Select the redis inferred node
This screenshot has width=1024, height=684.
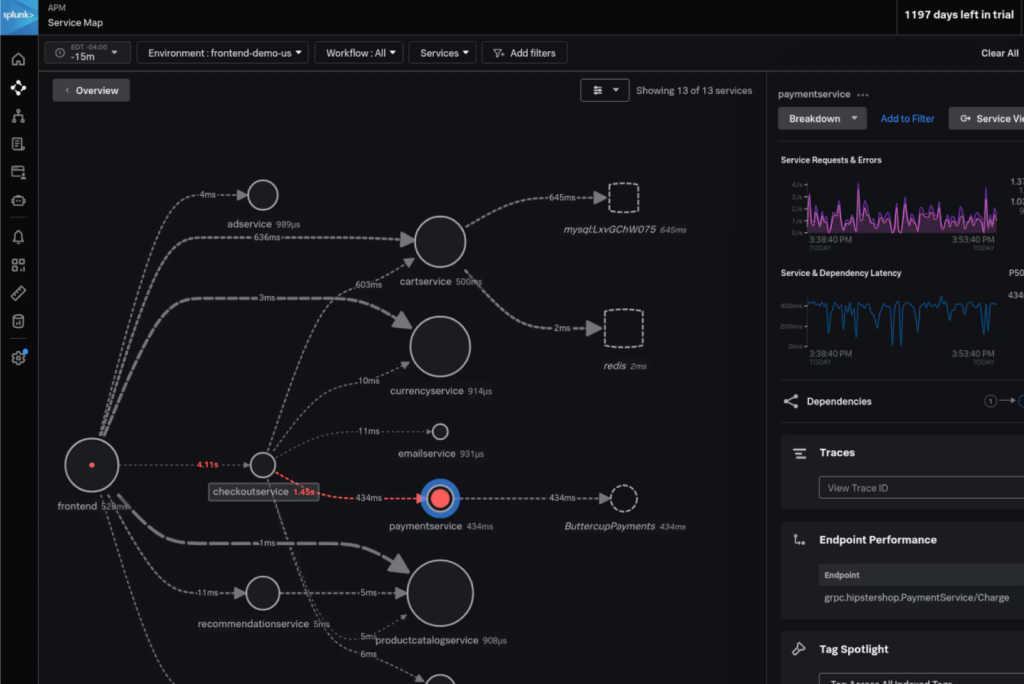tap(624, 328)
